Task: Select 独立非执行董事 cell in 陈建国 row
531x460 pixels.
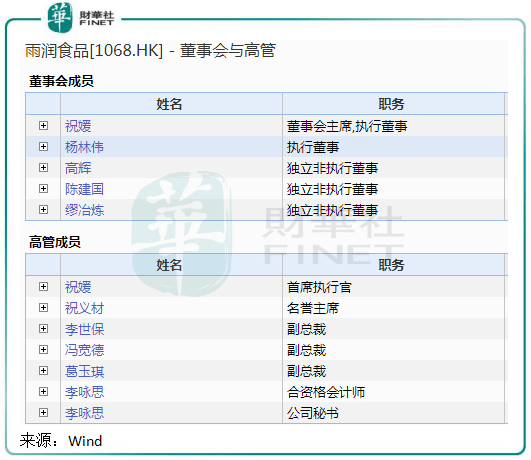Action: click(393, 189)
